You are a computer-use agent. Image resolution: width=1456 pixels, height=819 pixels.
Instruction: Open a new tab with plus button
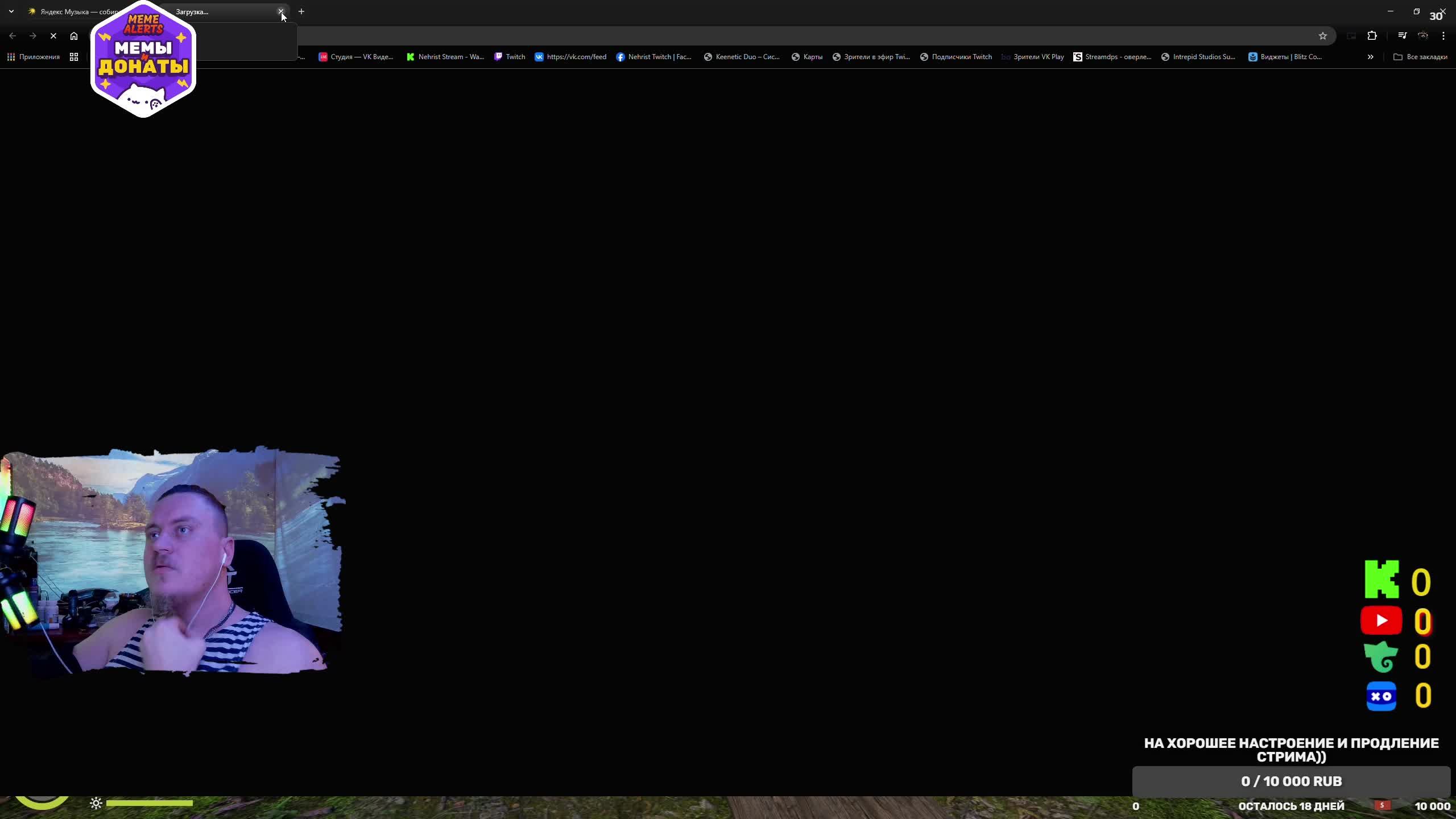tap(301, 11)
